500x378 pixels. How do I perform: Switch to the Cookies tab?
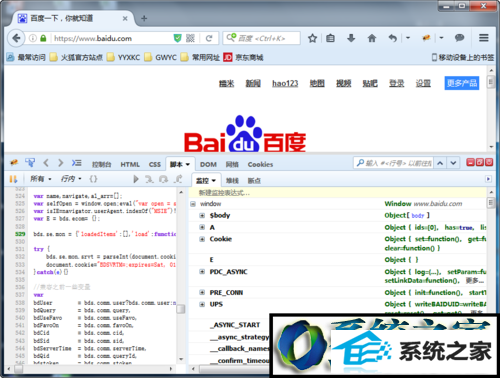(x=260, y=165)
